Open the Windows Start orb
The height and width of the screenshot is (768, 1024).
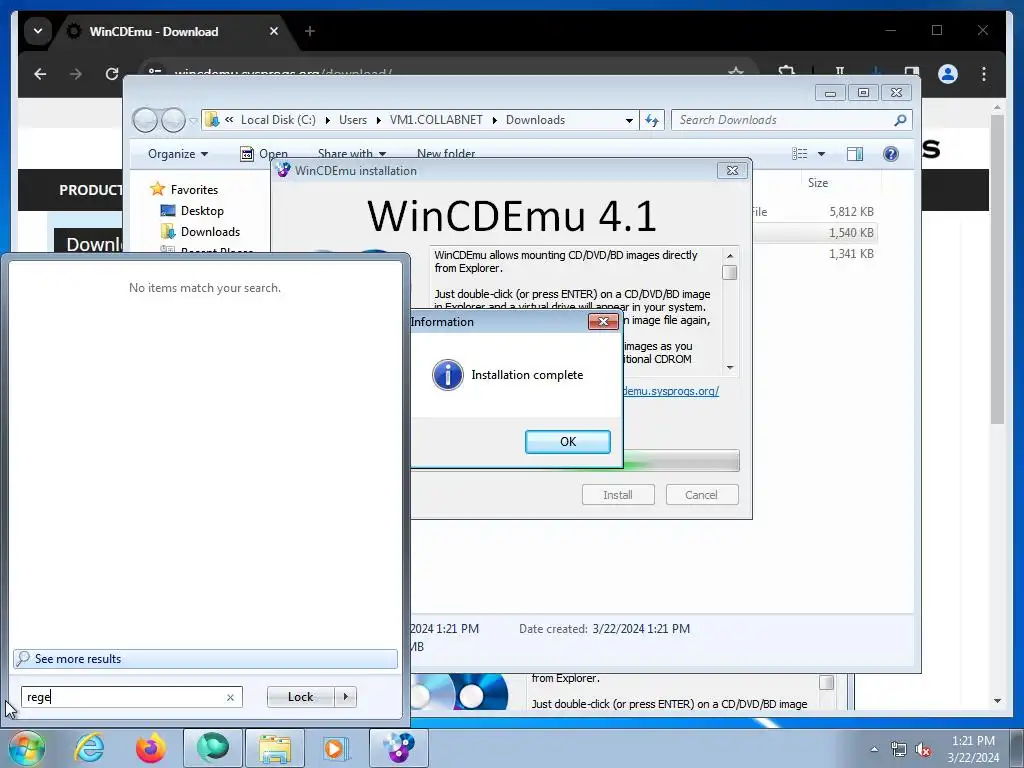pyautogui.click(x=26, y=748)
